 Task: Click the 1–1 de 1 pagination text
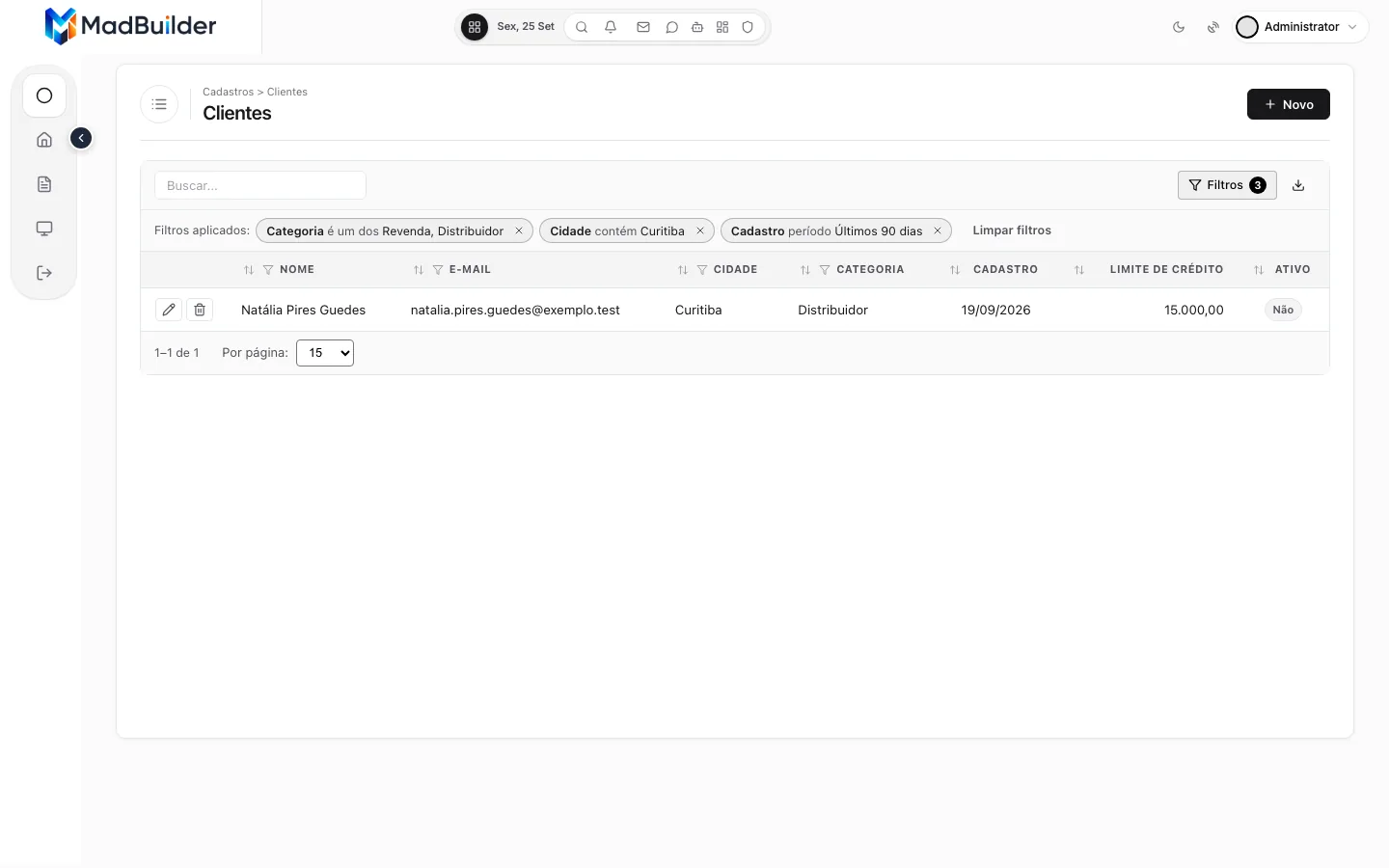(x=177, y=353)
